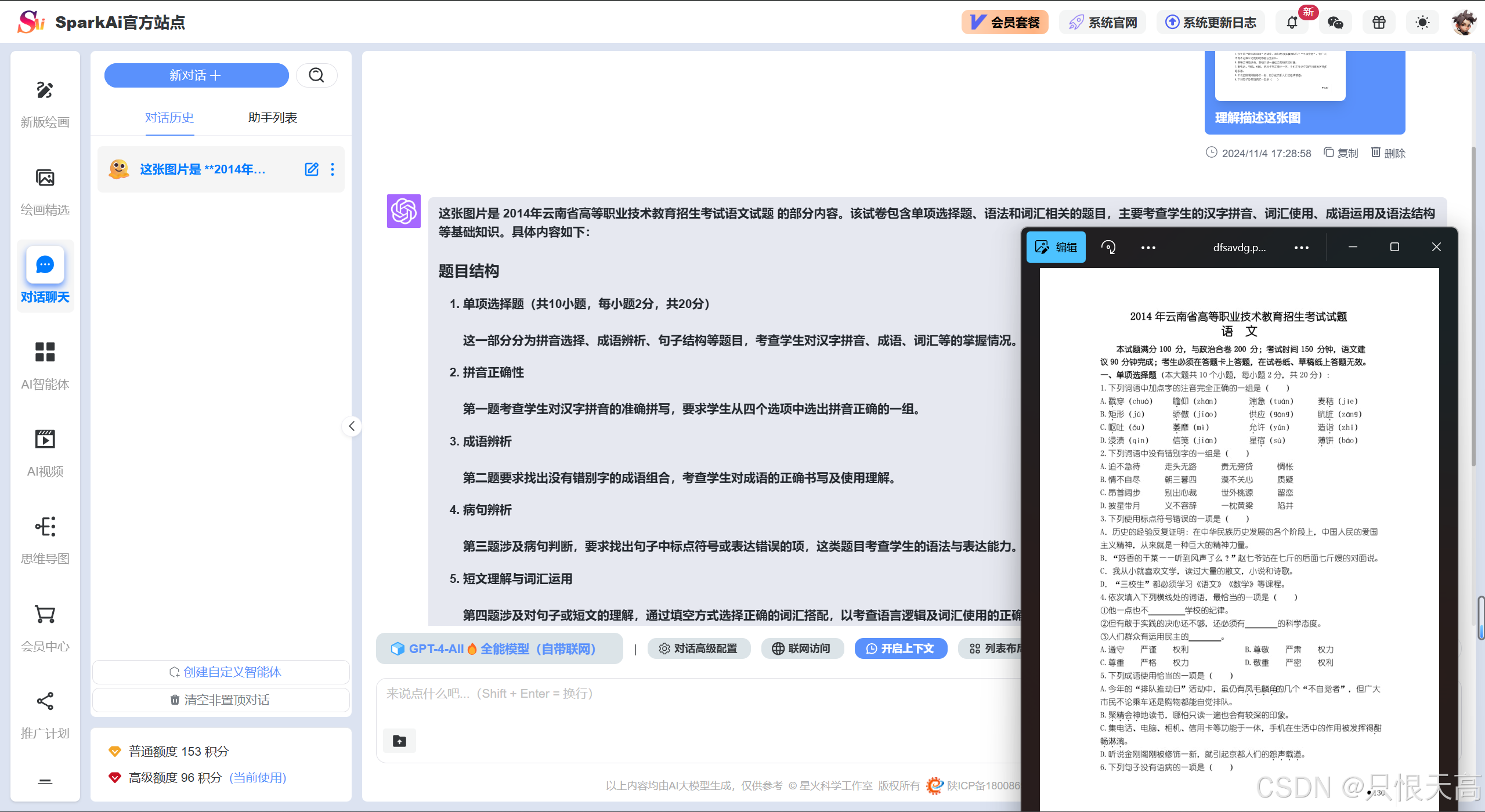Image resolution: width=1485 pixels, height=812 pixels.
Task: Click the WeChat icon in header
Action: (1335, 23)
